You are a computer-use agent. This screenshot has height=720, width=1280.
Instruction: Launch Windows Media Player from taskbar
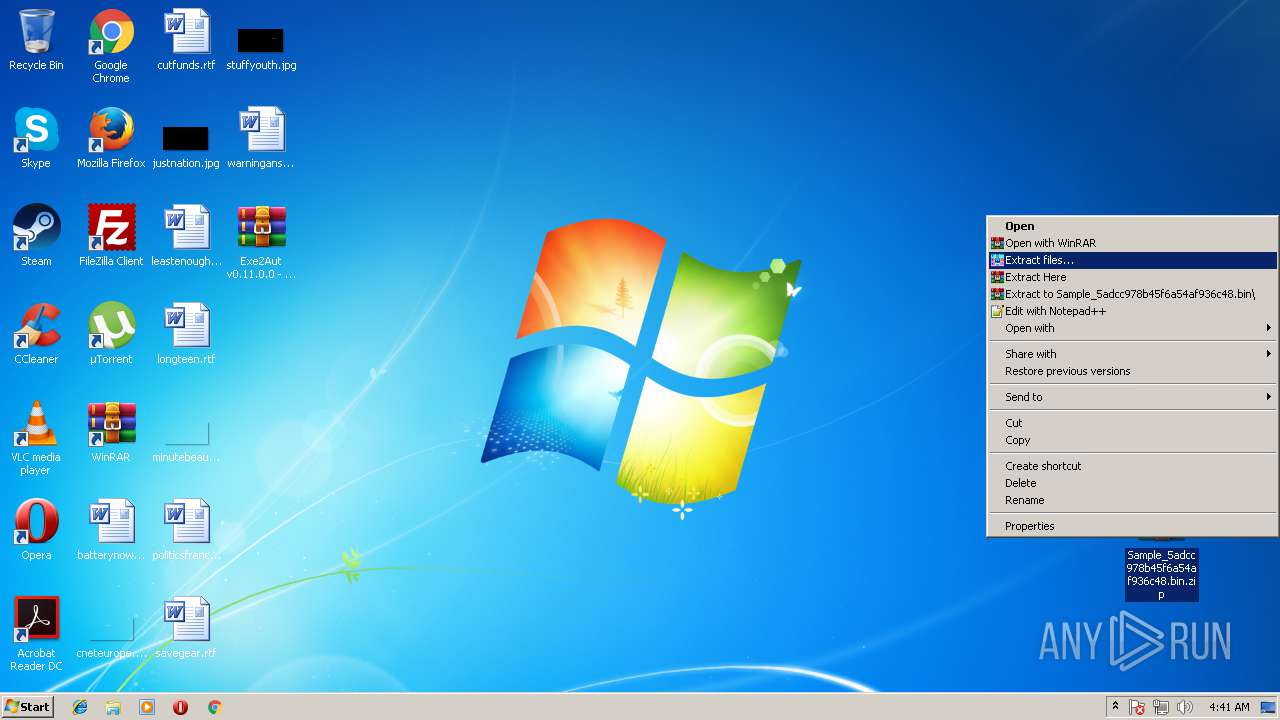point(147,707)
